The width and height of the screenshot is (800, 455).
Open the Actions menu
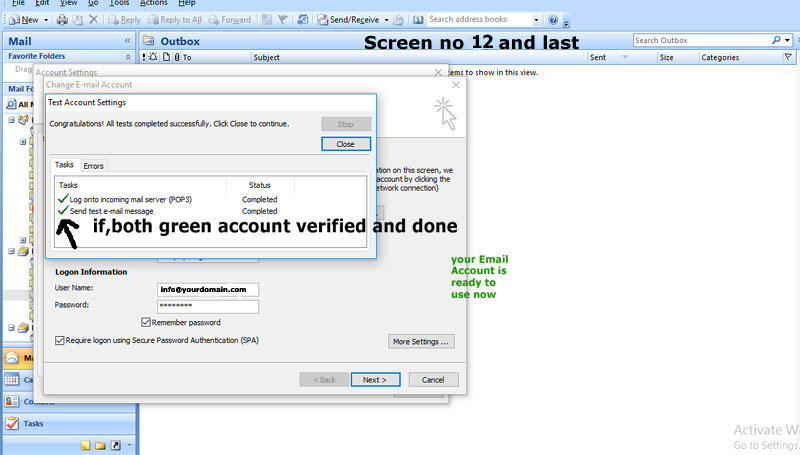(x=154, y=4)
